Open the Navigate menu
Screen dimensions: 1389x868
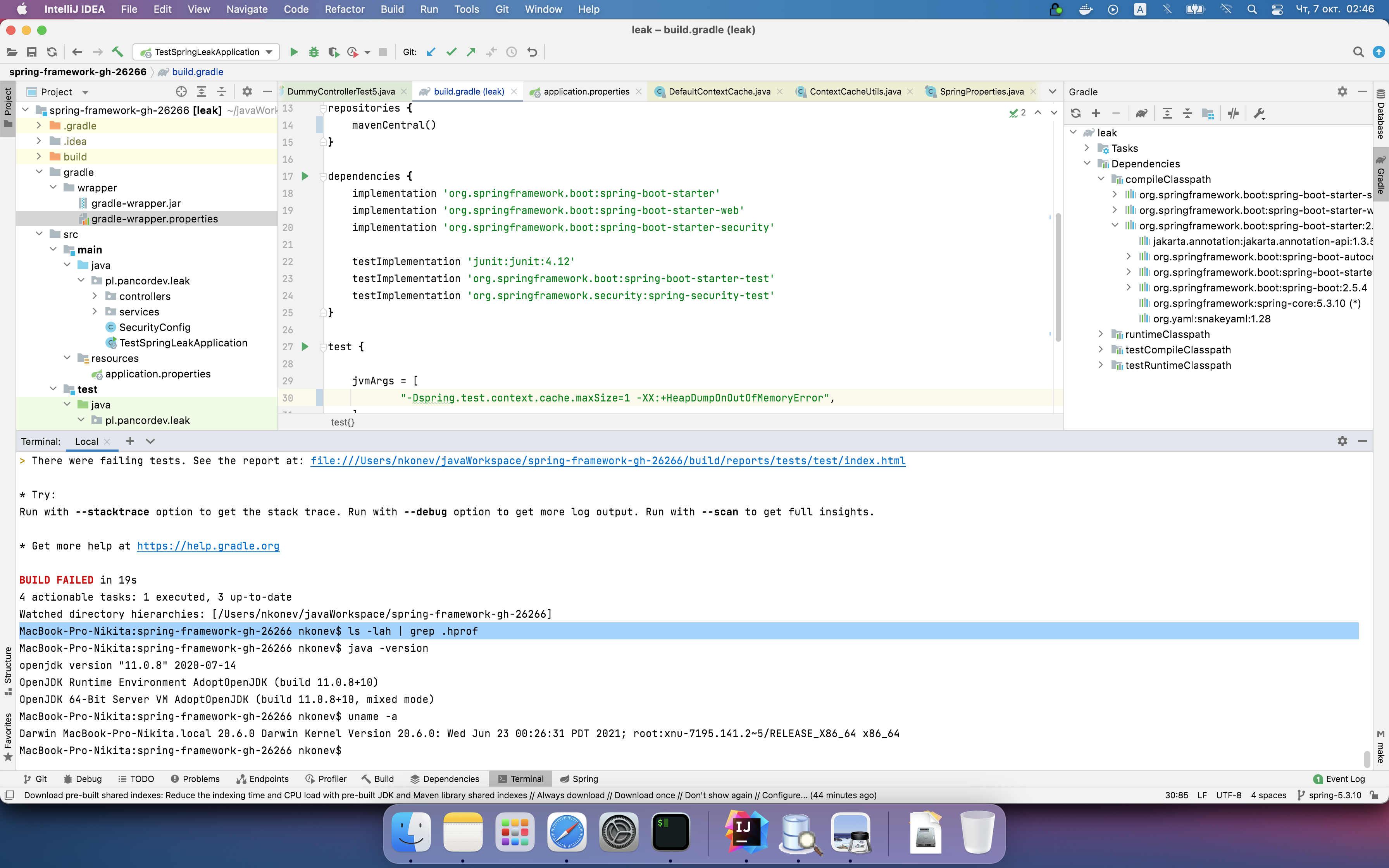click(x=247, y=9)
